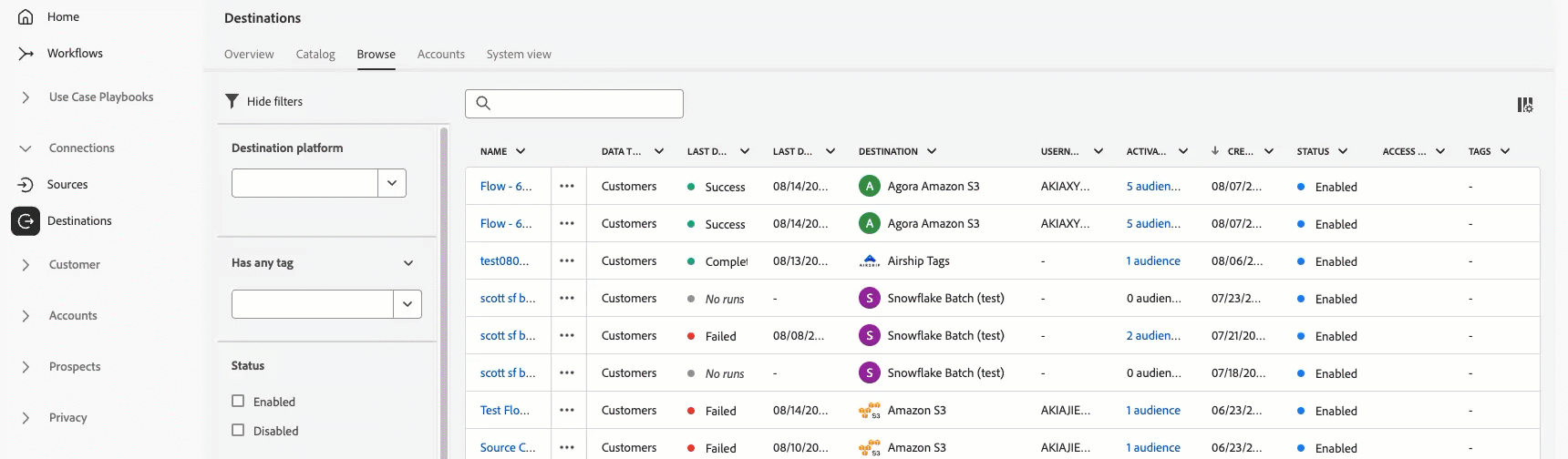The width and height of the screenshot is (1568, 459).
Task: Check the Disabled status checkbox
Action: 239,430
